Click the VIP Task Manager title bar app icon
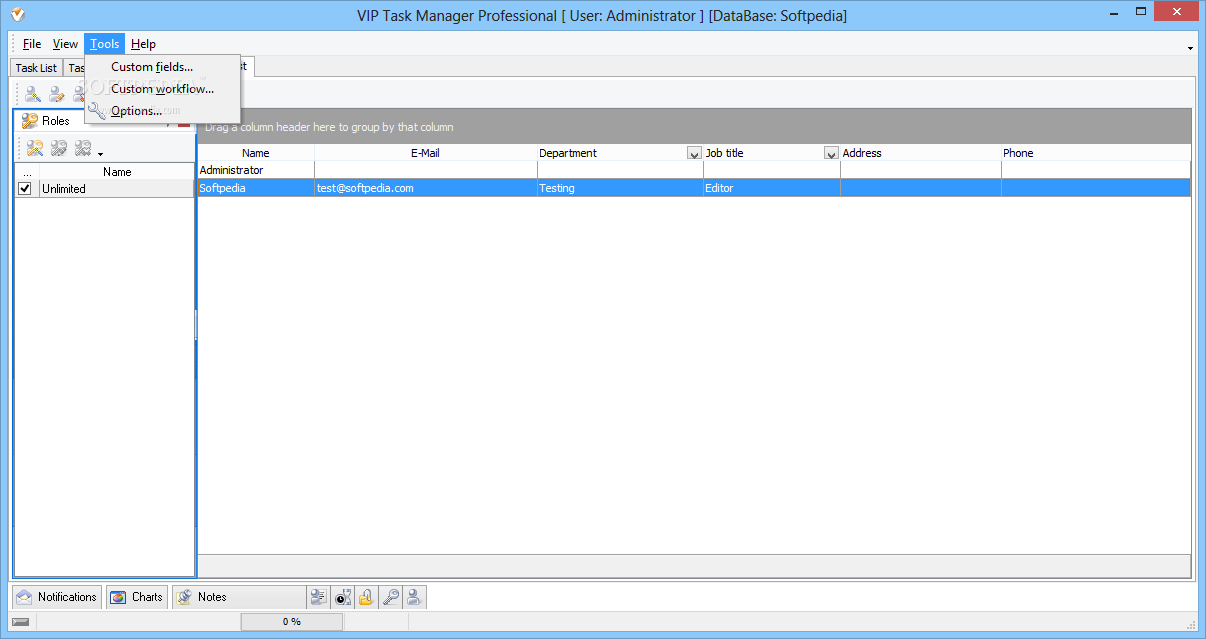 click(17, 15)
